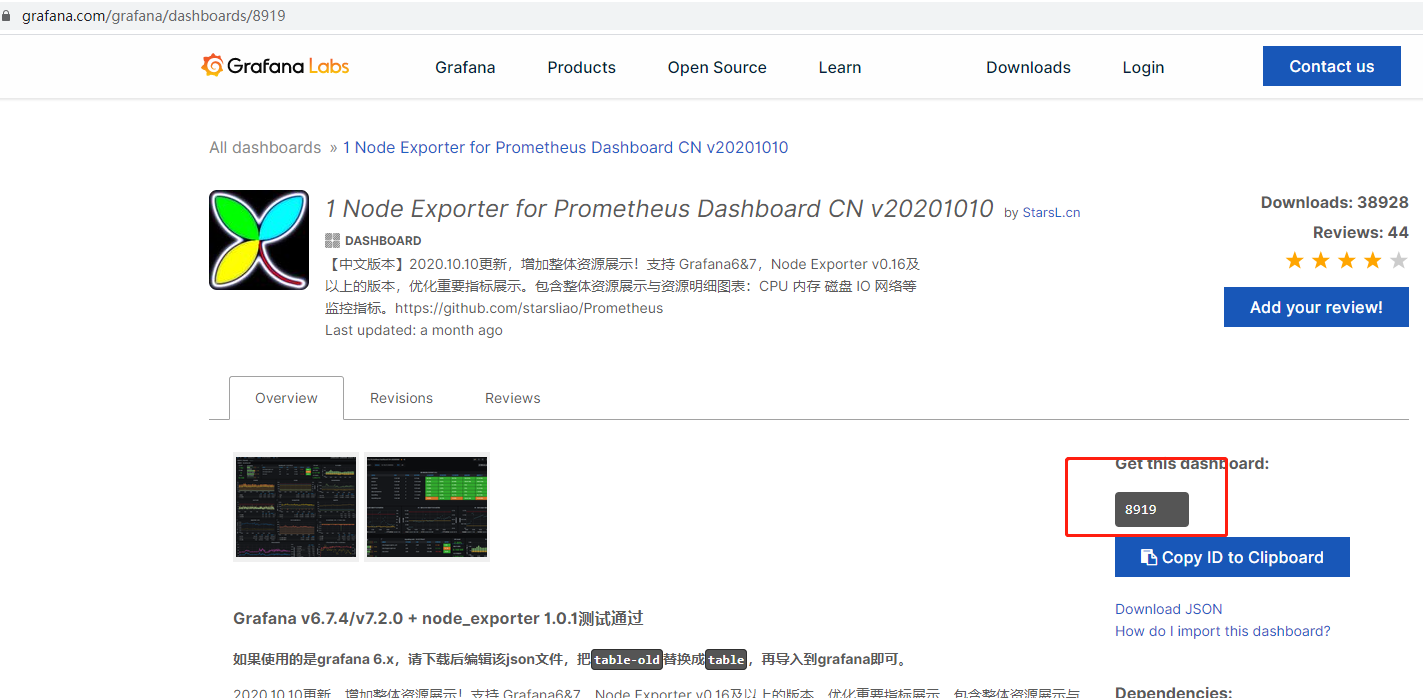
Task: Switch to the Reviews tab
Action: [x=513, y=398]
